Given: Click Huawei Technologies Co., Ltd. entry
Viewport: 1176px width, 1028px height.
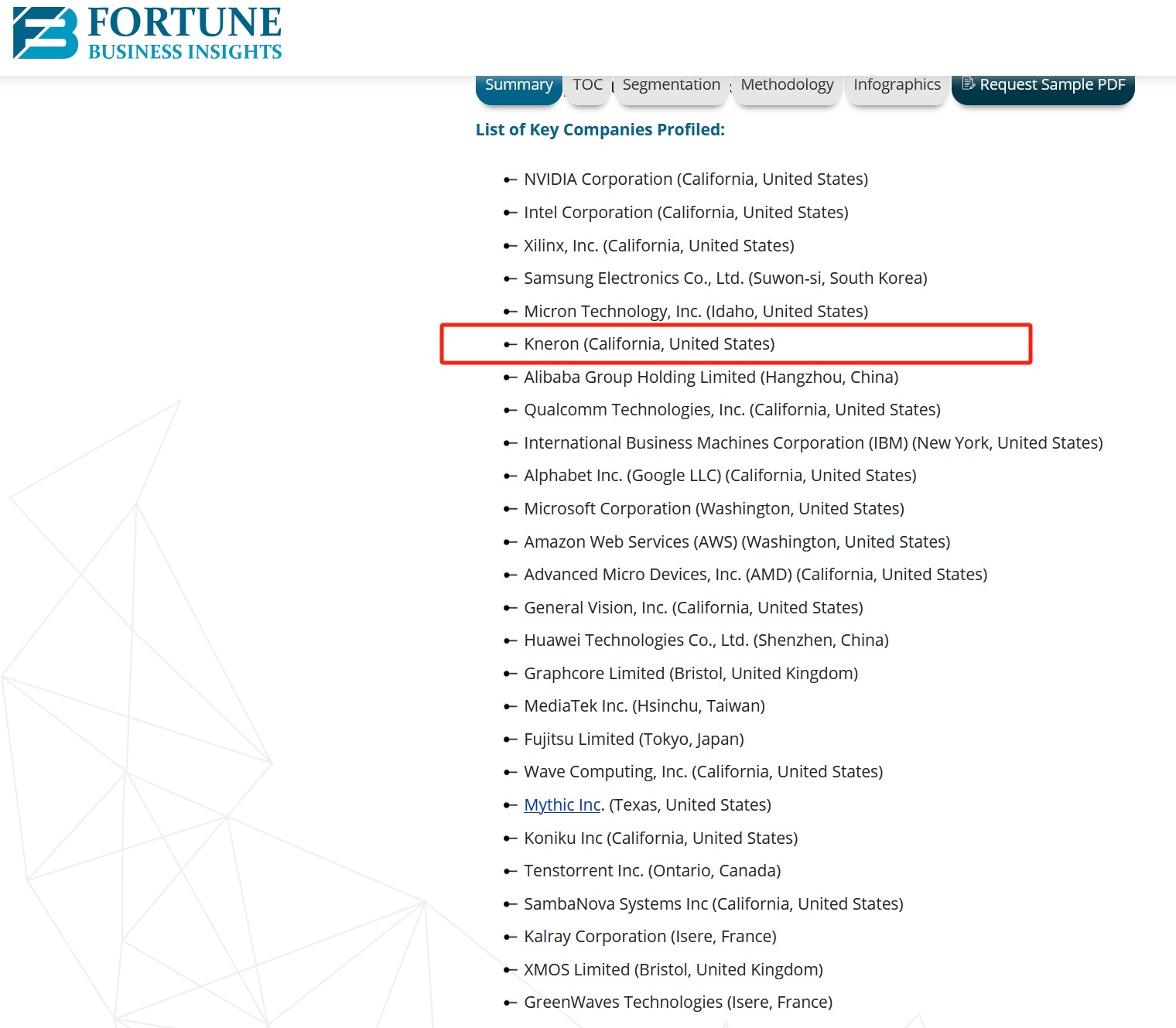Looking at the screenshot, I should 706,640.
